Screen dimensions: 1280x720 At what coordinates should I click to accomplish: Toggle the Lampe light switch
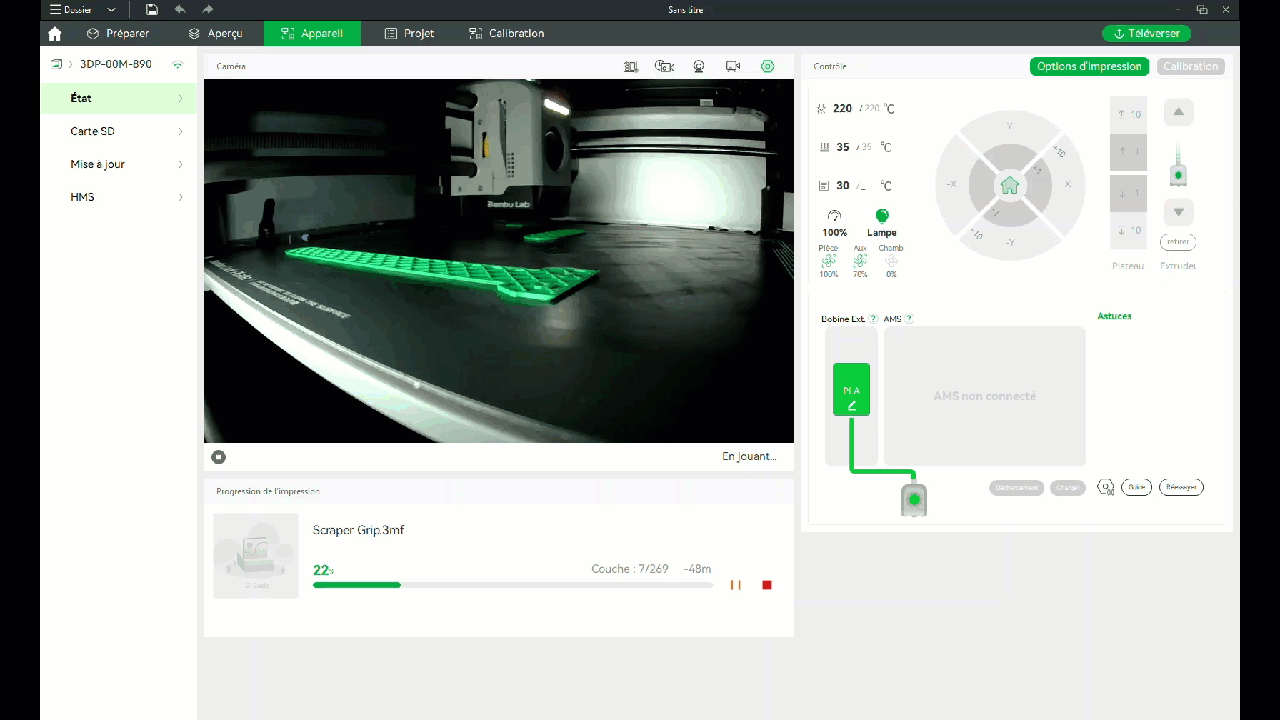click(x=882, y=222)
